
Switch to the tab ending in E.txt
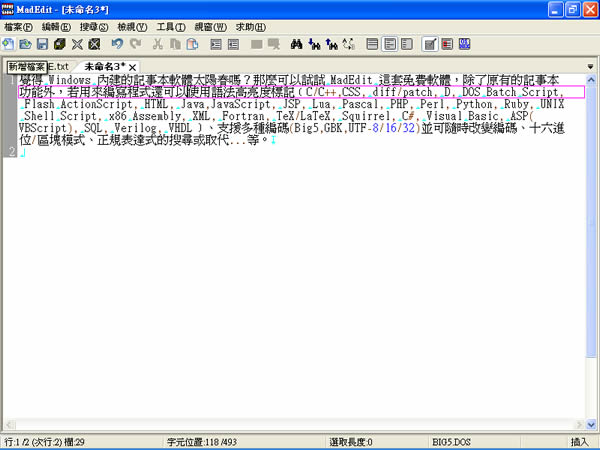[x=58, y=67]
